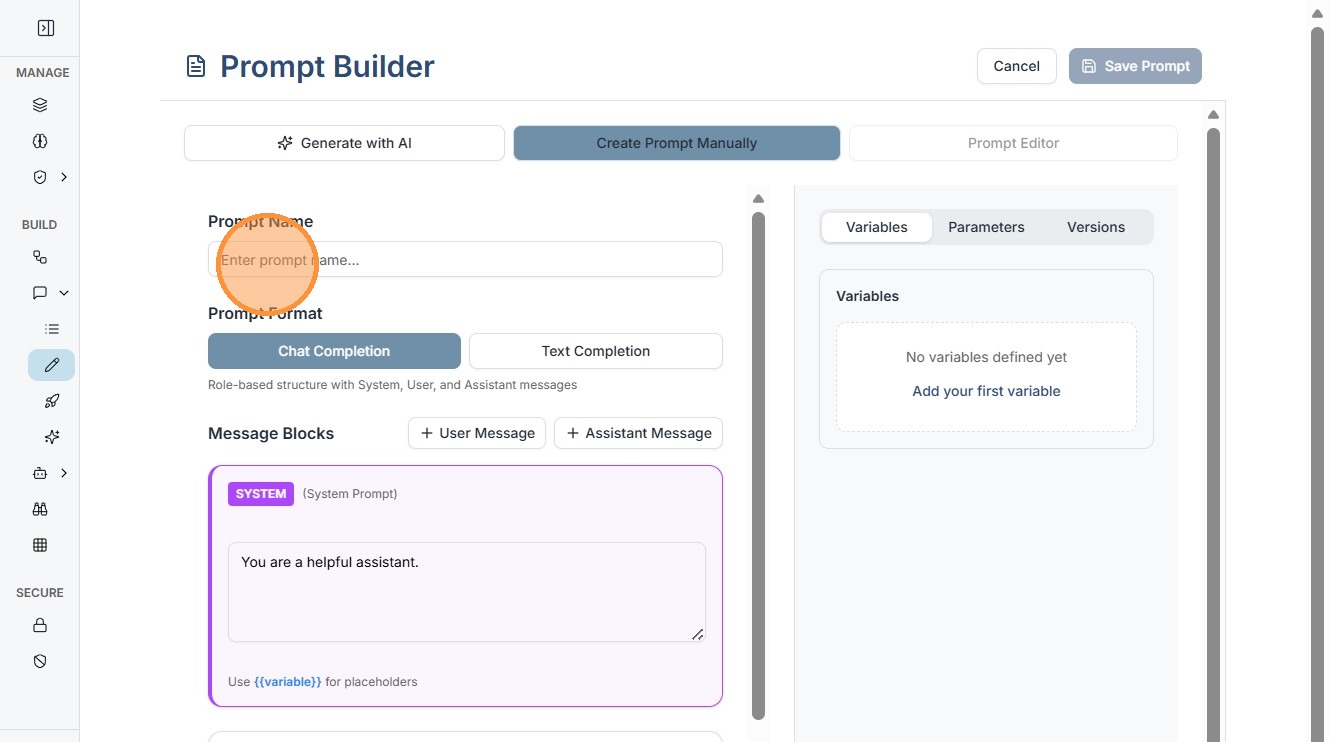Select the pencil edit icon in sidebar
Image resolution: width=1329 pixels, height=742 pixels.
(x=52, y=365)
